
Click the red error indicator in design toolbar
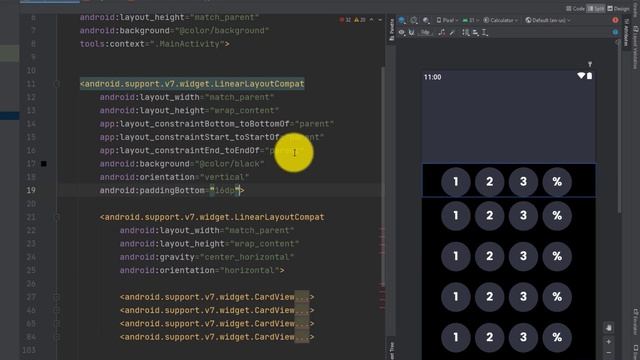coord(615,20)
